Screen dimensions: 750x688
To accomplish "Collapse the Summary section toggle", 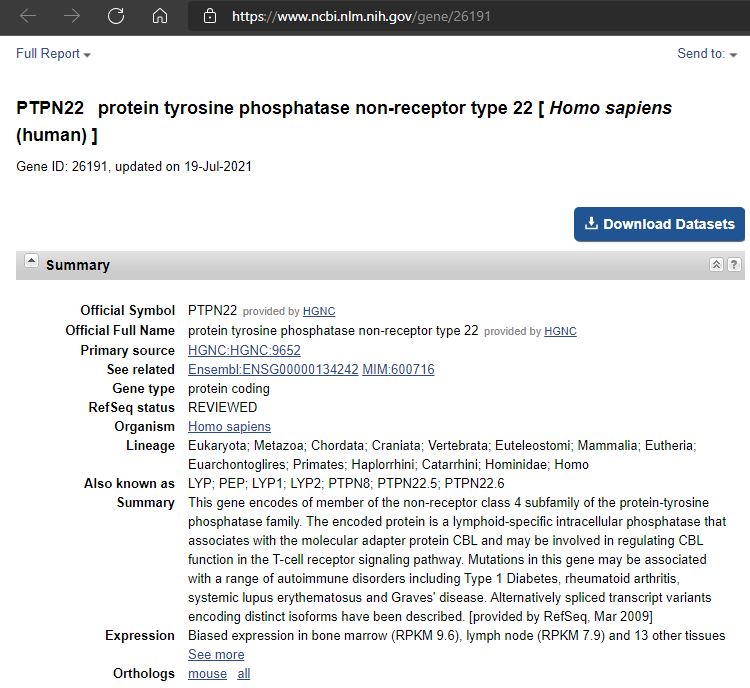I will [x=31, y=262].
